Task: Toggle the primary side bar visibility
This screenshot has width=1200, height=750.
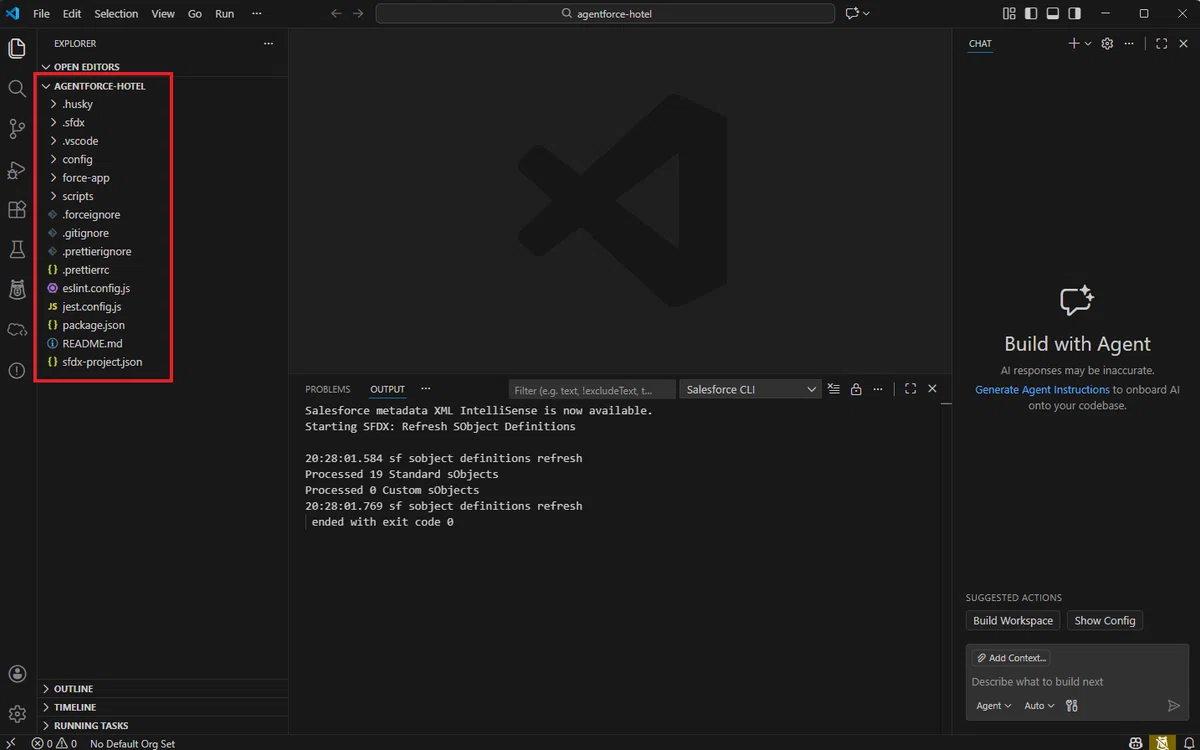Action: pyautogui.click(x=1030, y=14)
